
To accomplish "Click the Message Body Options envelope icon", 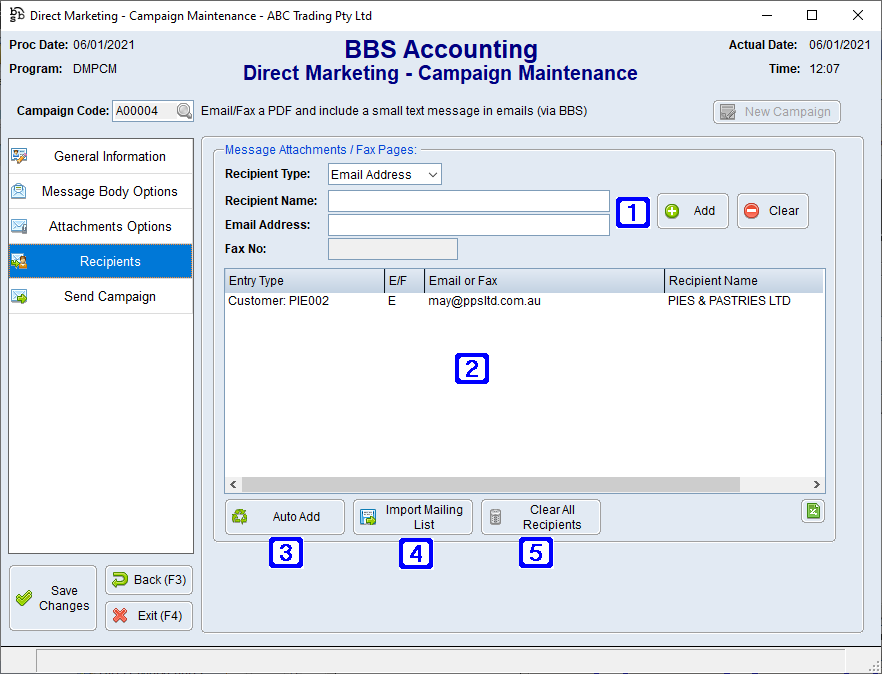I will tap(22, 191).
